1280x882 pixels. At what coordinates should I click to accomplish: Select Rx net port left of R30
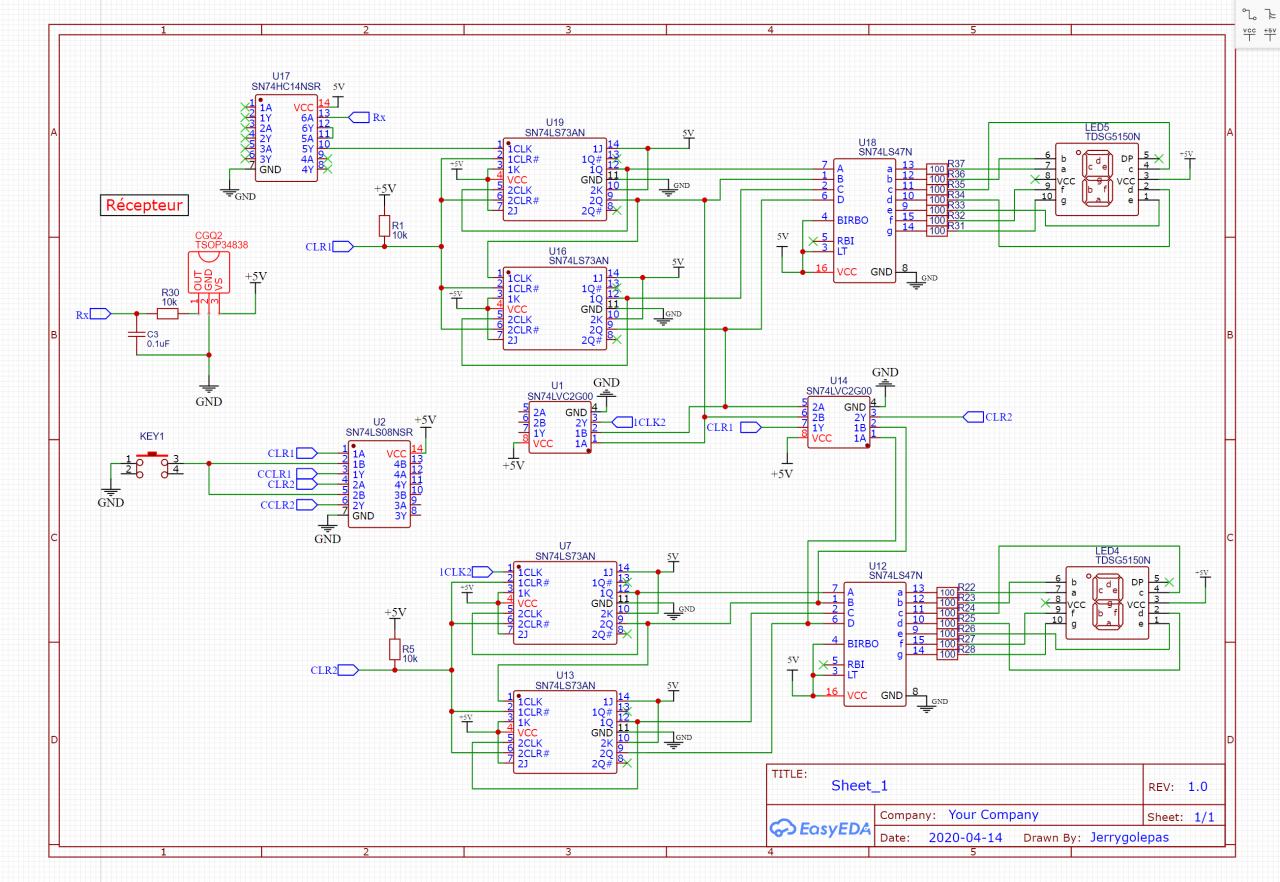[x=92, y=314]
